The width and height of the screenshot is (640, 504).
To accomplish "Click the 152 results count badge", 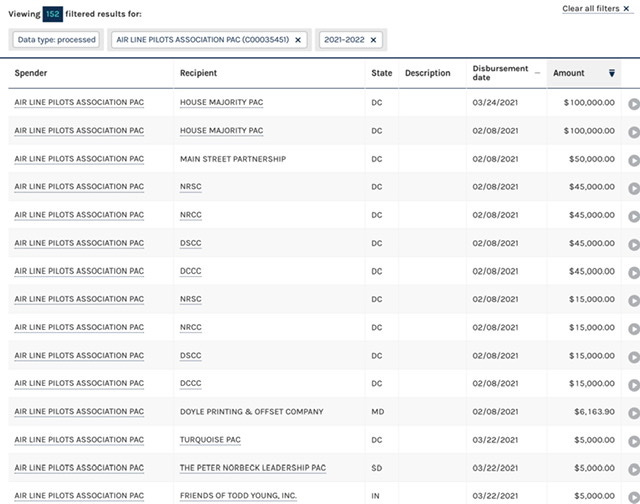I will [x=53, y=14].
